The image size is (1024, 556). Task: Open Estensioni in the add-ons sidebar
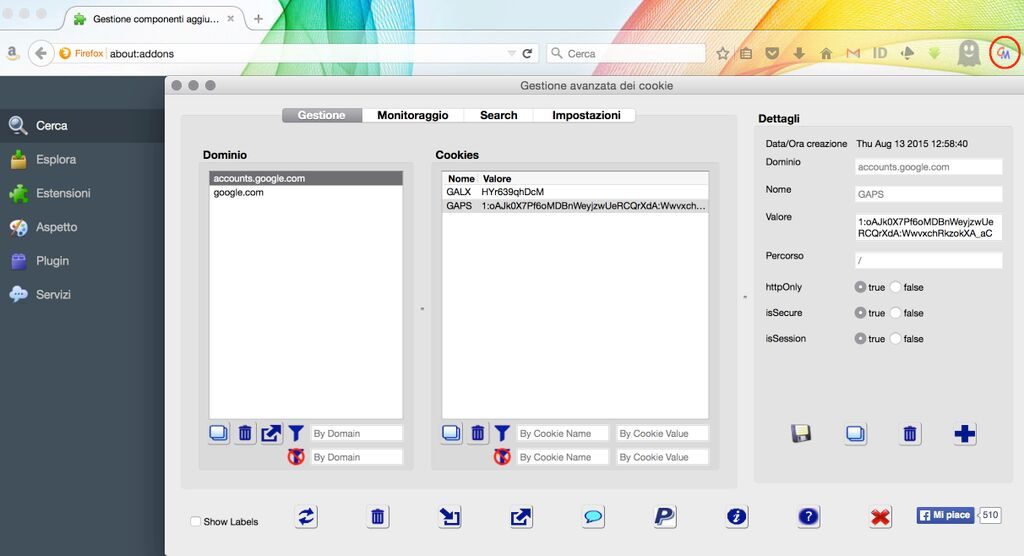(x=63, y=193)
